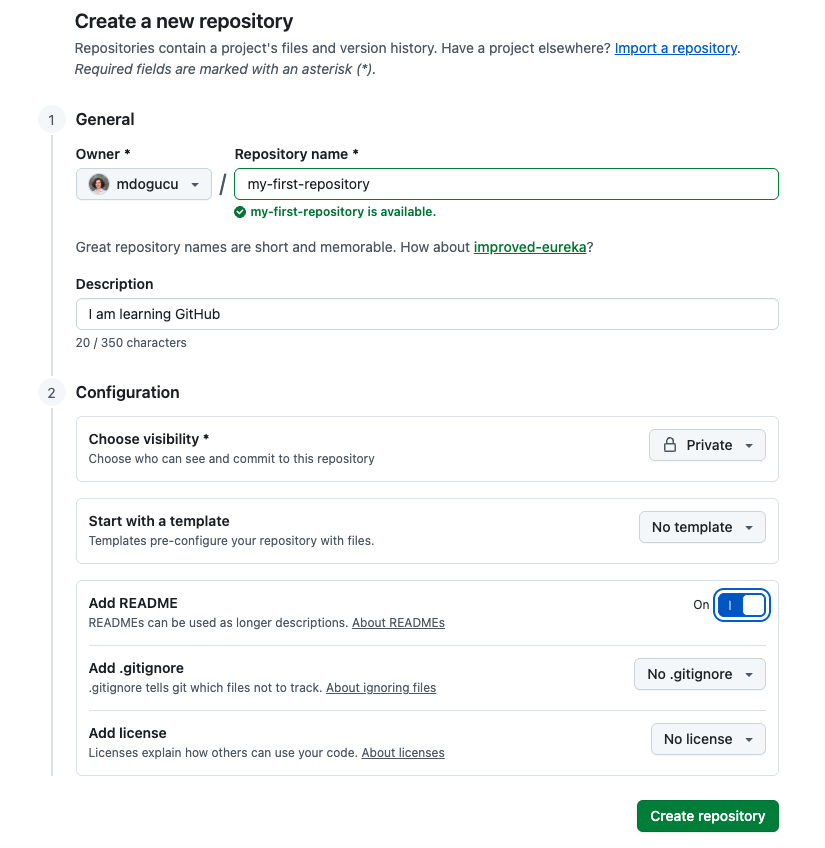Open the Choose visibility dropdown
This screenshot has height=848, width=825.
coord(707,444)
